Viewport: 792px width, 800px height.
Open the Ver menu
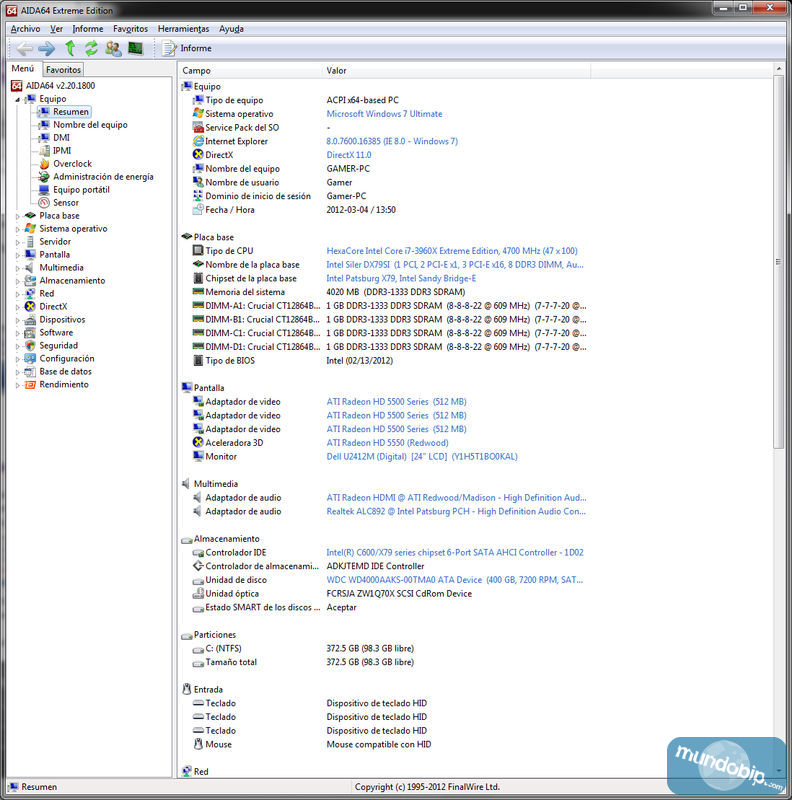coord(57,29)
